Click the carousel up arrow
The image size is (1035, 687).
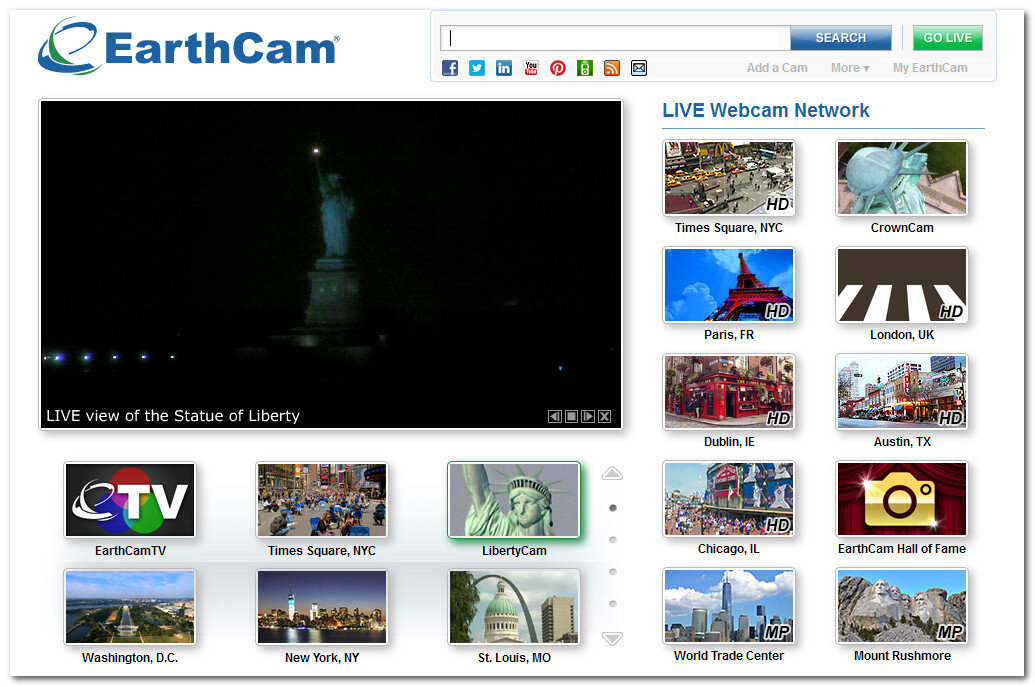point(613,473)
